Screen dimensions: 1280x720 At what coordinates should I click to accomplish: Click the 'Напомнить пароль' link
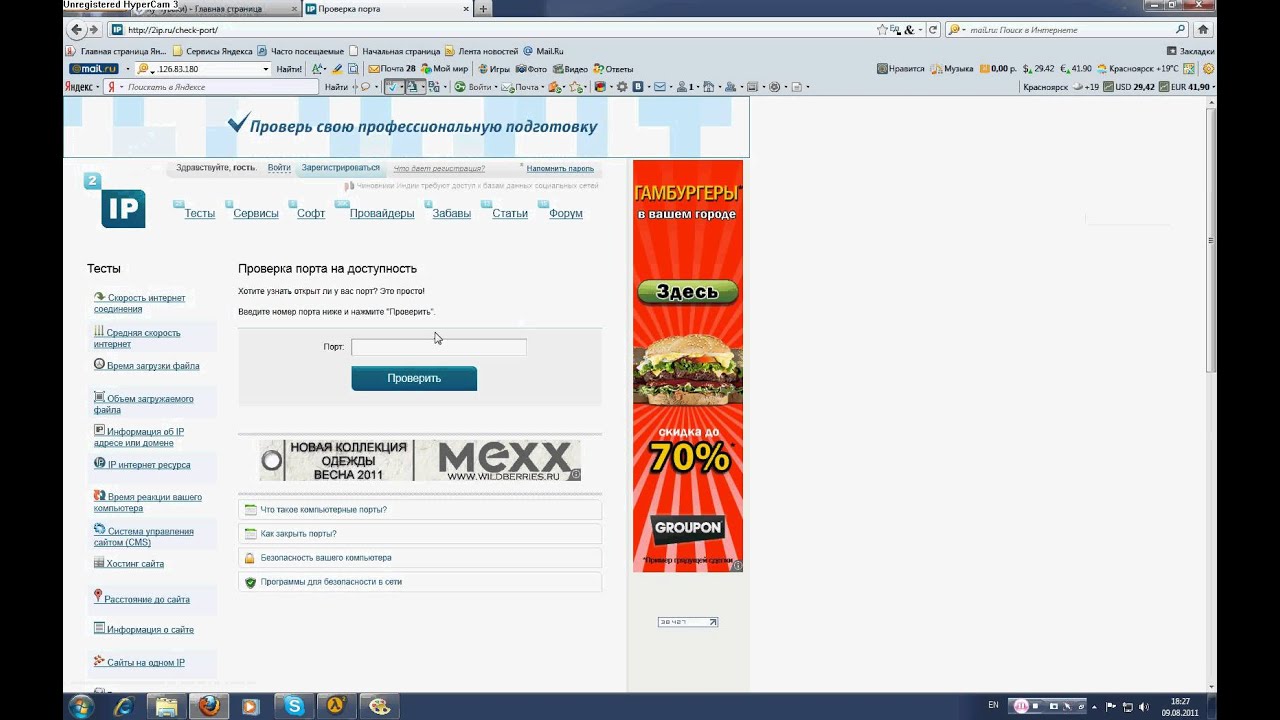(560, 168)
